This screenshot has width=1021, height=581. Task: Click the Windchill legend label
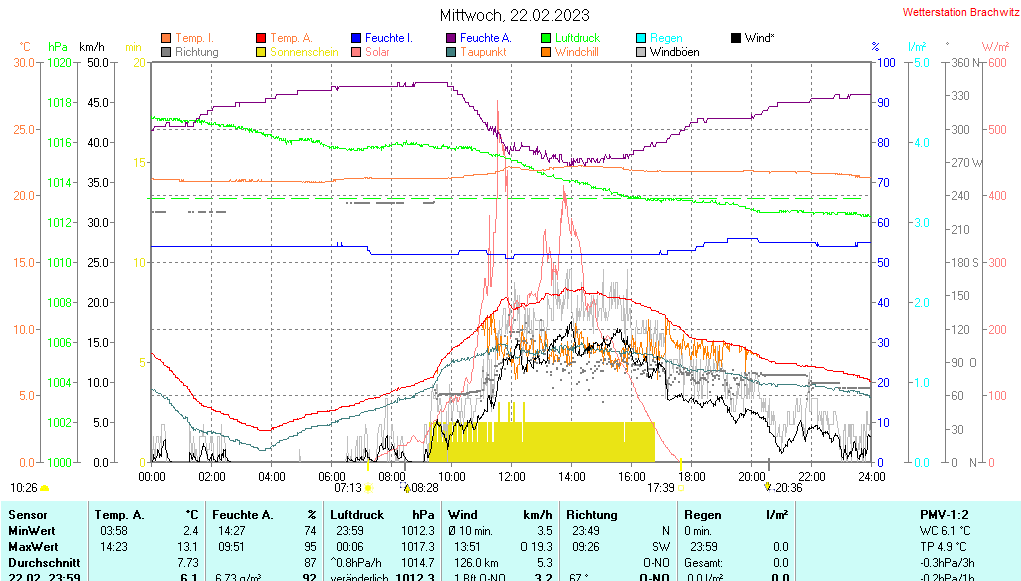tap(576, 52)
